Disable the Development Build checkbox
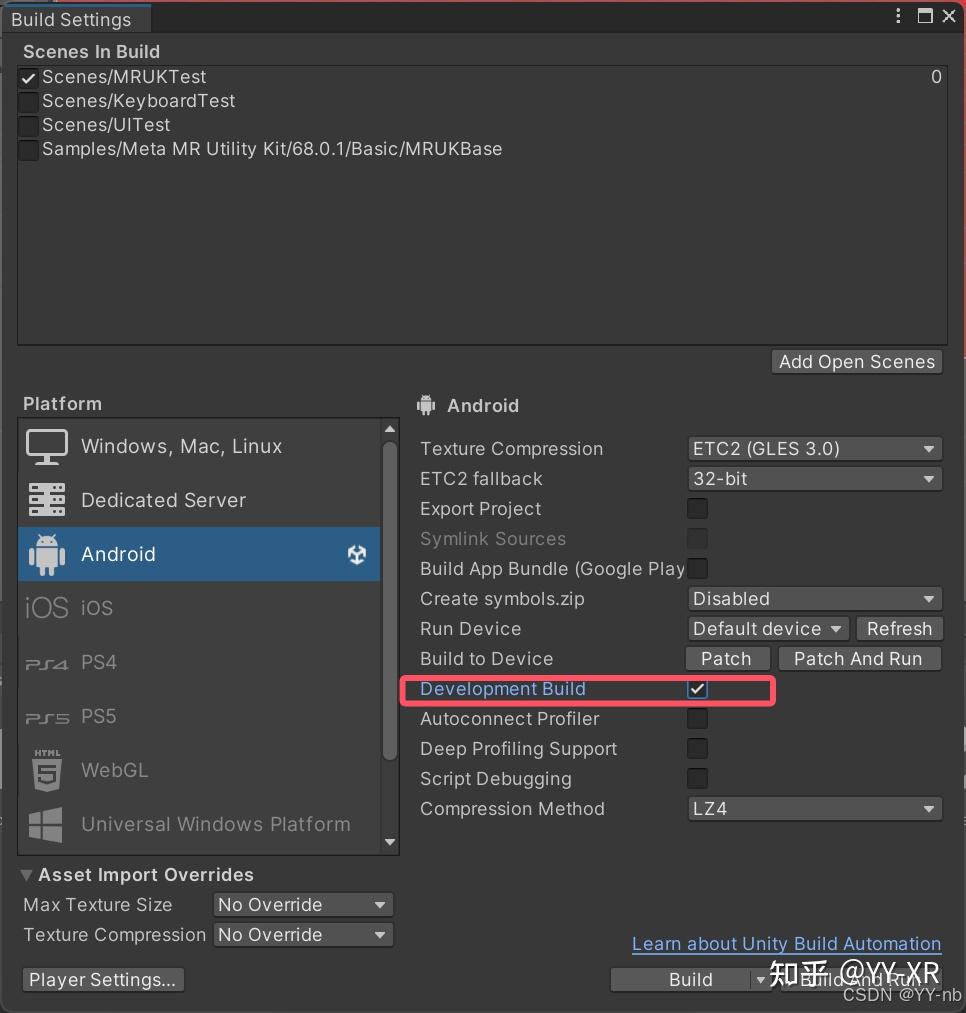The image size is (966, 1013). 697,689
